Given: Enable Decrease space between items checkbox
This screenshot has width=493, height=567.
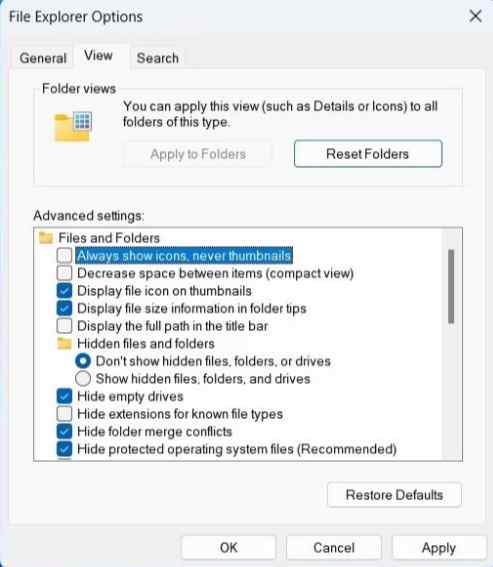Looking at the screenshot, I should pos(64,273).
